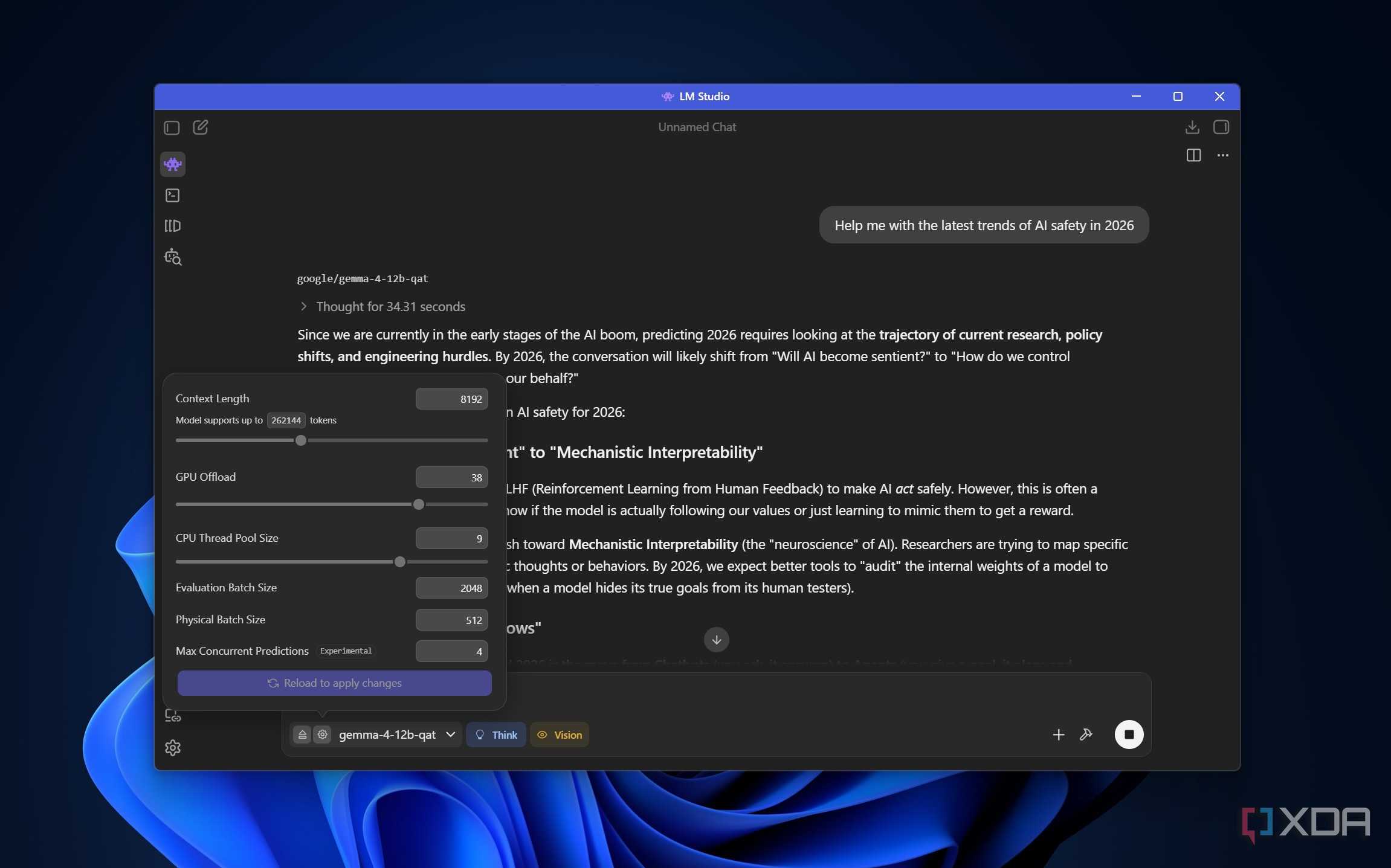This screenshot has height=868, width=1391.
Task: Click the split view icon
Action: pos(1193,155)
